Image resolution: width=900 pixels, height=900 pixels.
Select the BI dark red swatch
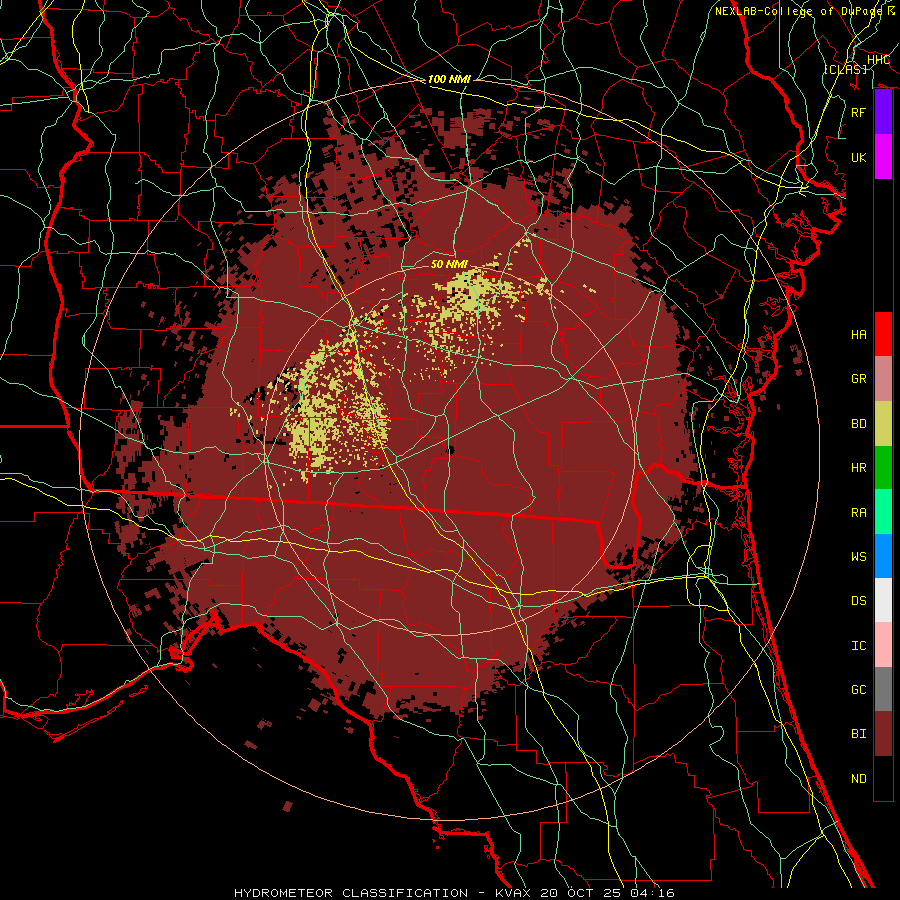883,734
